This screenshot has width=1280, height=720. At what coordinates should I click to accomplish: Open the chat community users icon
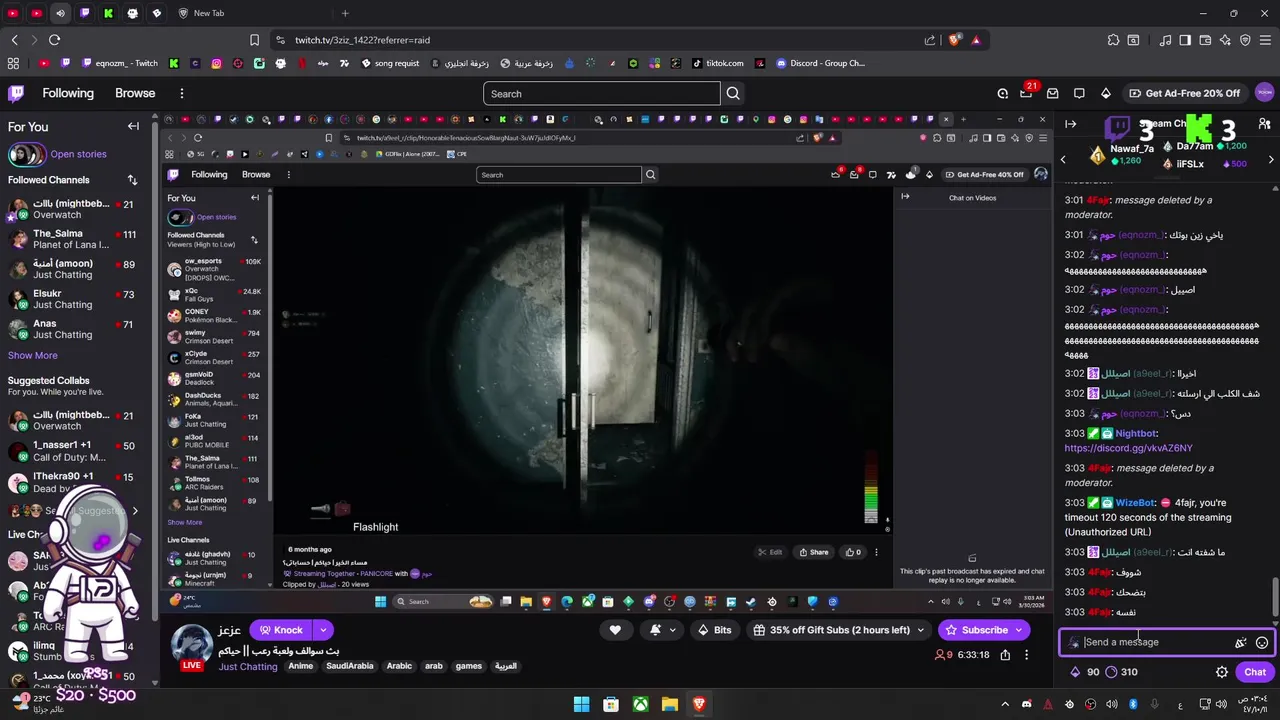pyautogui.click(x=1264, y=124)
